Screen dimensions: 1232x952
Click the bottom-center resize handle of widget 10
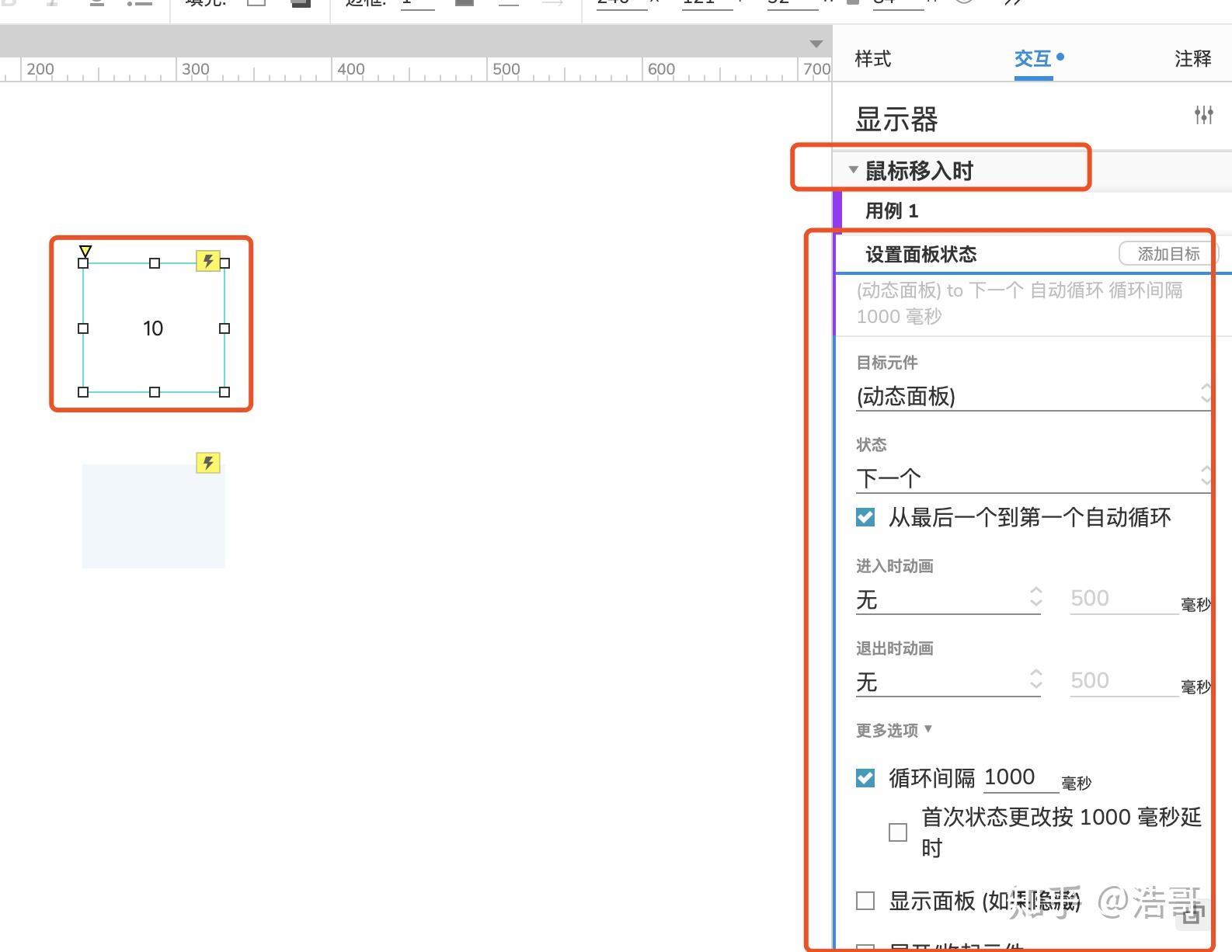click(155, 392)
